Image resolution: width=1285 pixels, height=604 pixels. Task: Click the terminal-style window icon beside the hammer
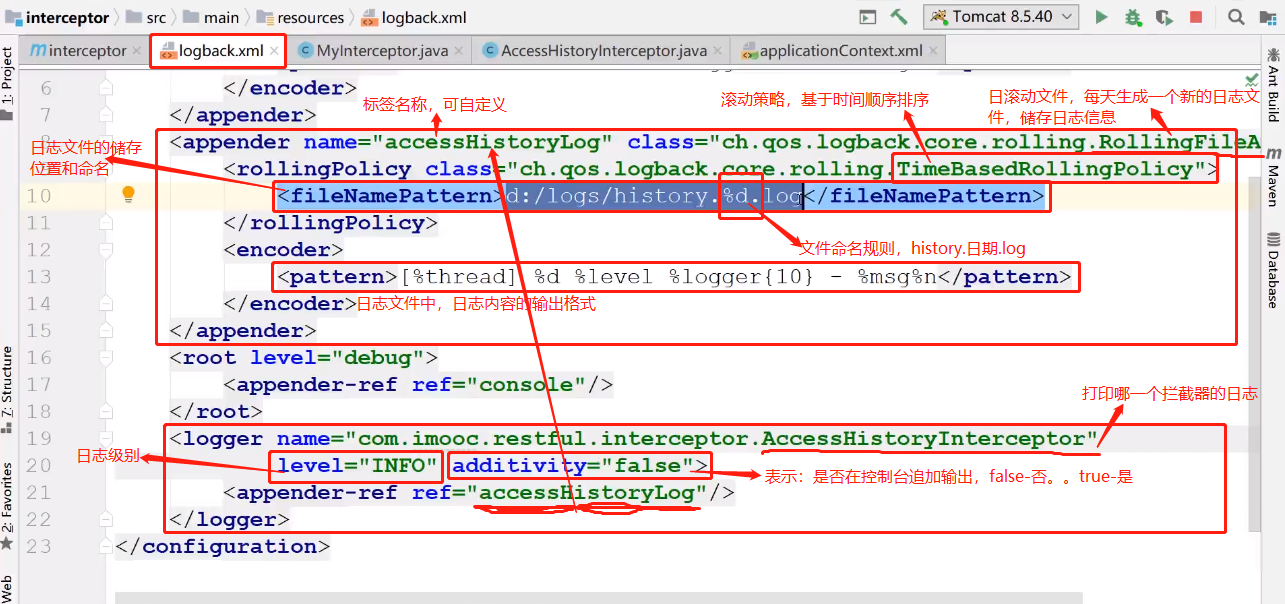(868, 17)
